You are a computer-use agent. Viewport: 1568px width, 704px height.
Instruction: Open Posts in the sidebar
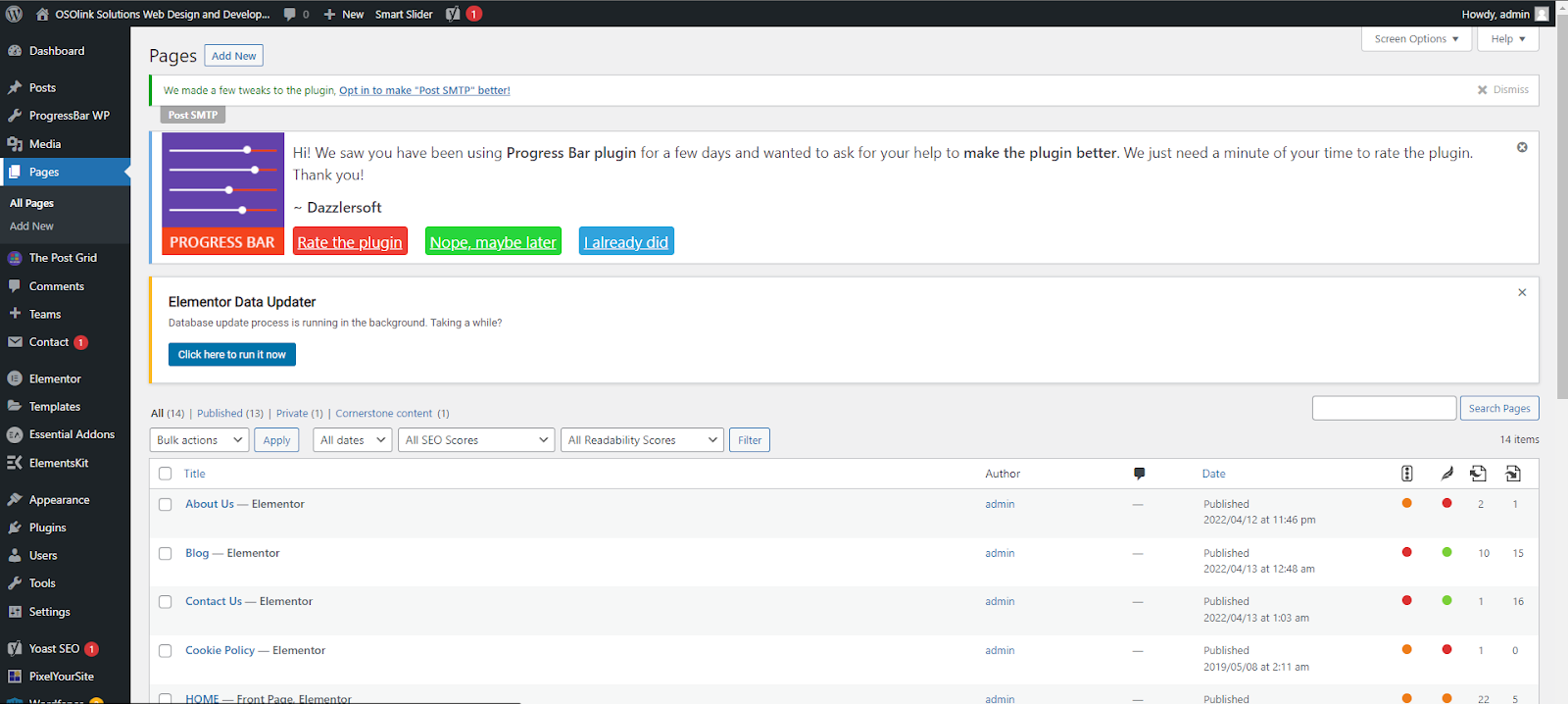click(x=42, y=87)
